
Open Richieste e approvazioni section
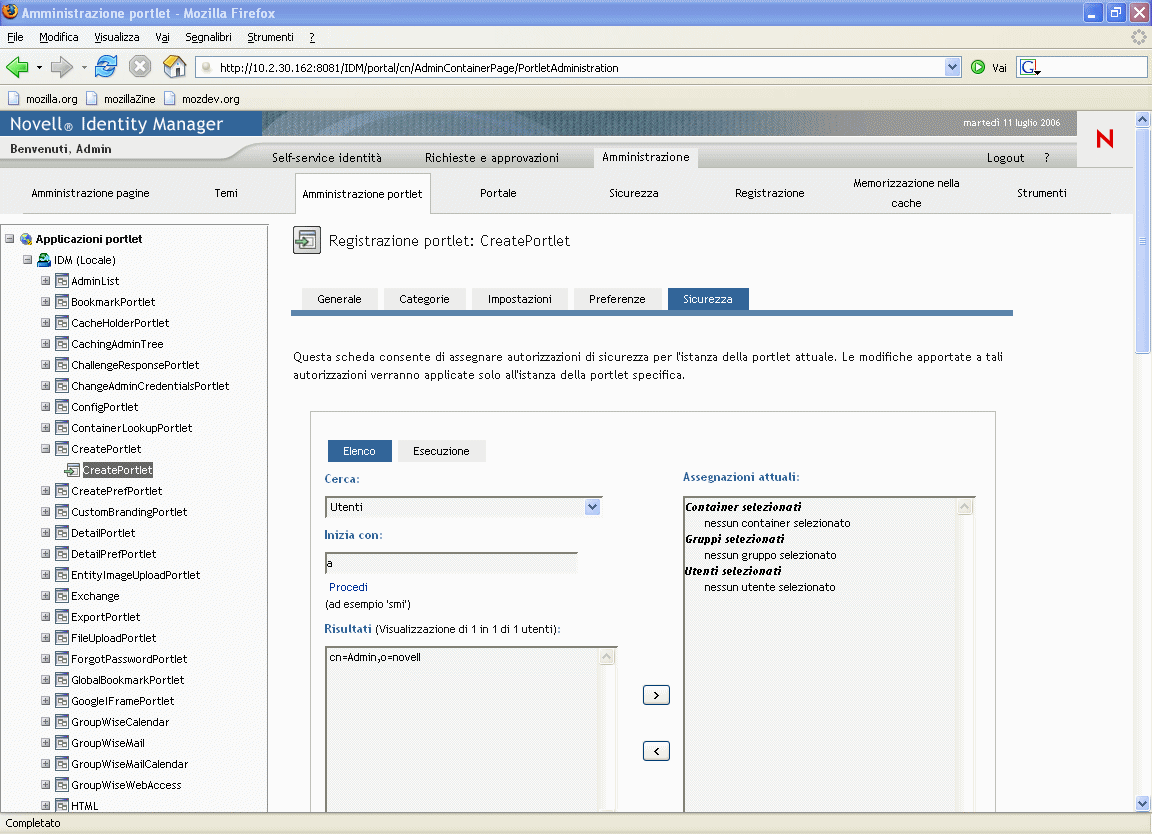pyautogui.click(x=492, y=158)
